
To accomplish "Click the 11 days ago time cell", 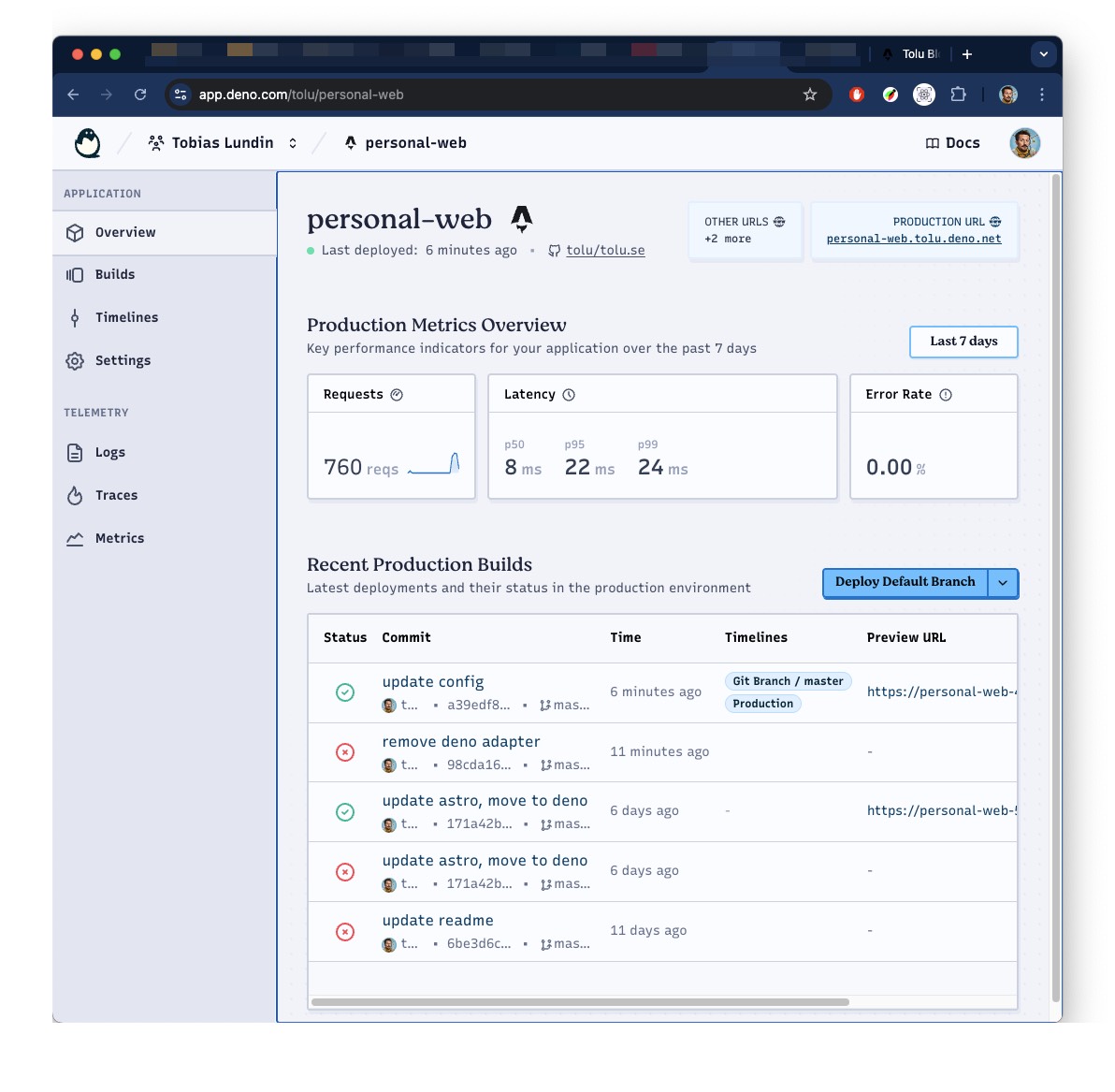I will coord(648,930).
